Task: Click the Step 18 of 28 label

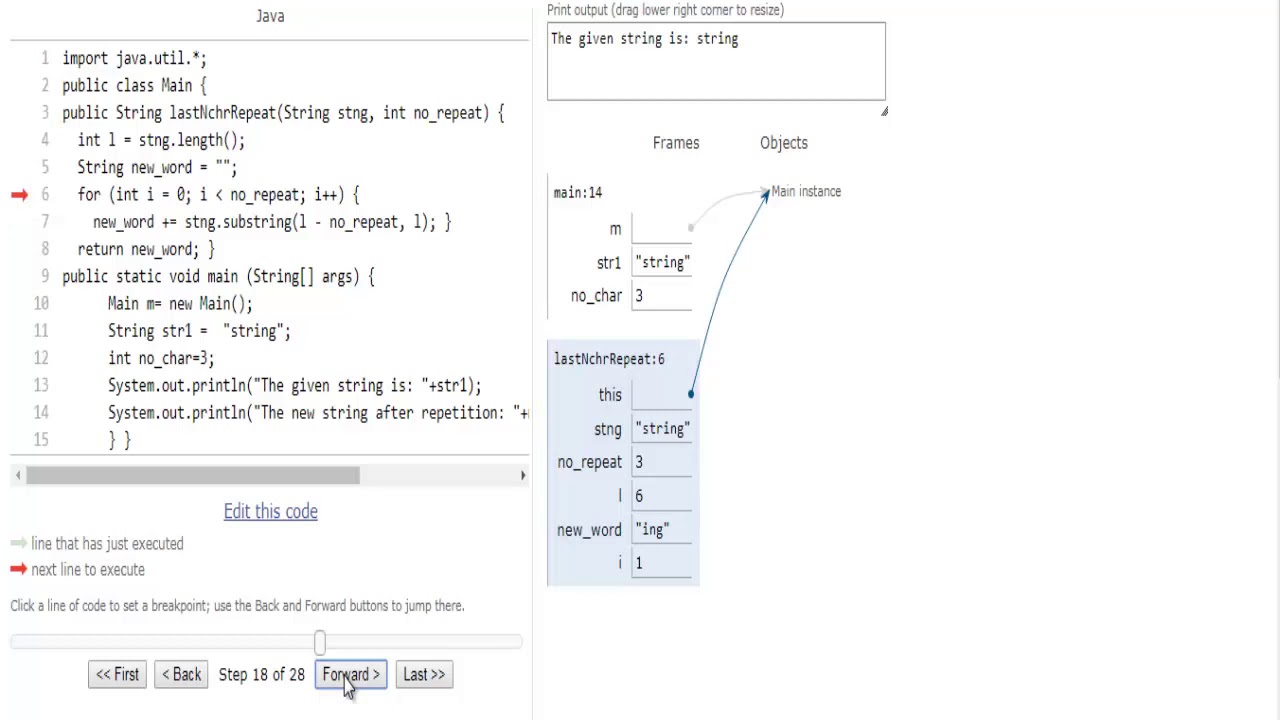Action: (x=261, y=675)
